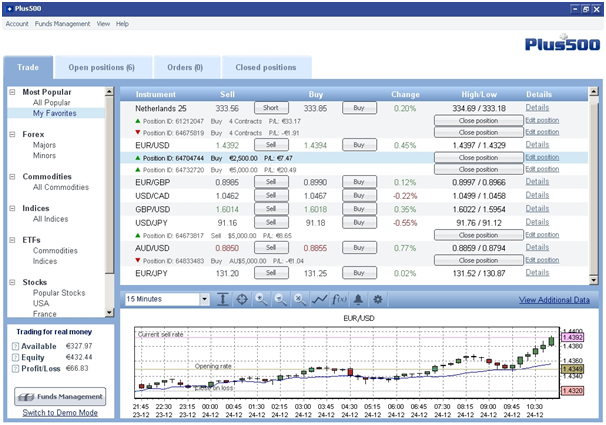This screenshot has width=606, height=425.
Task: Activate the crosshair tool on chart
Action: 242,299
